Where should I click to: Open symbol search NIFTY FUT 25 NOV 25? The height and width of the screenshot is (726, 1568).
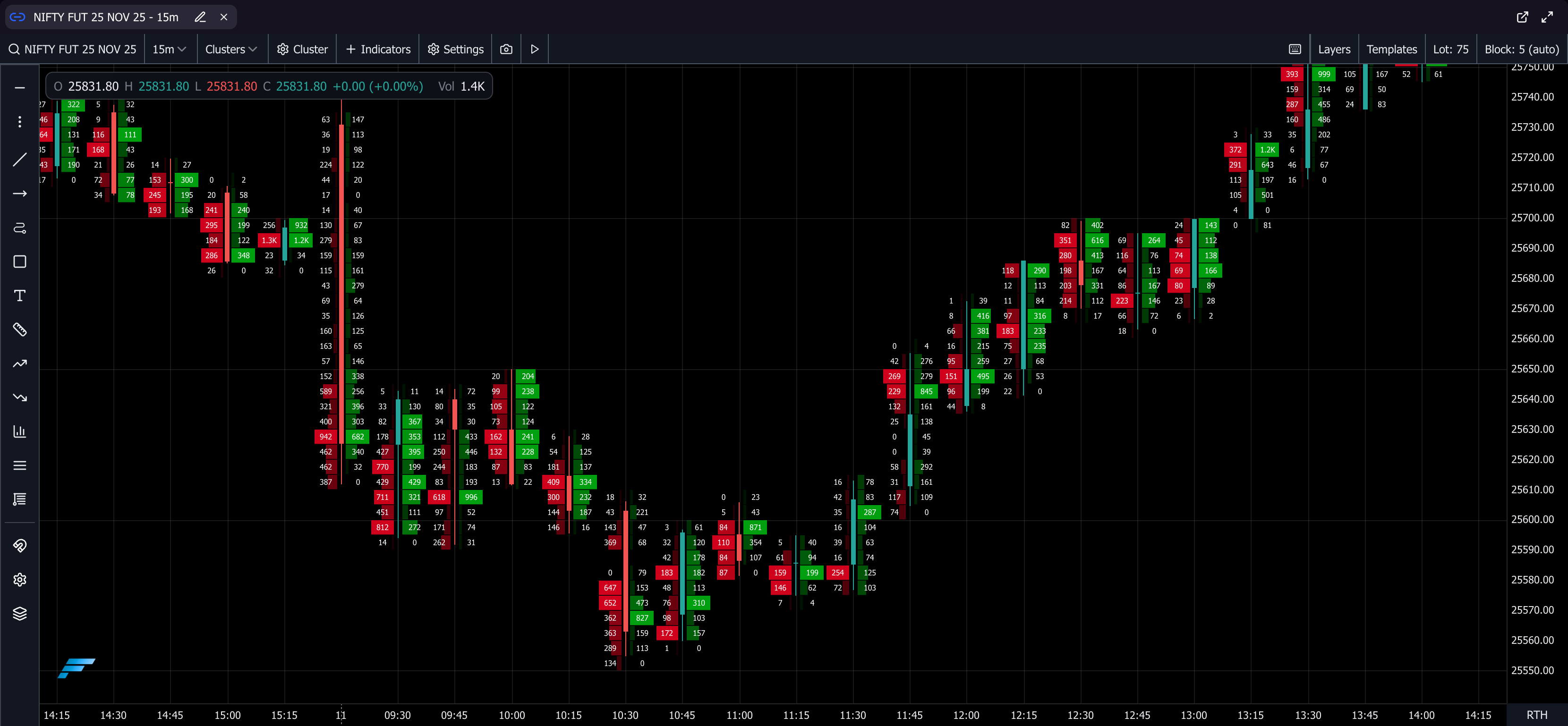click(72, 49)
